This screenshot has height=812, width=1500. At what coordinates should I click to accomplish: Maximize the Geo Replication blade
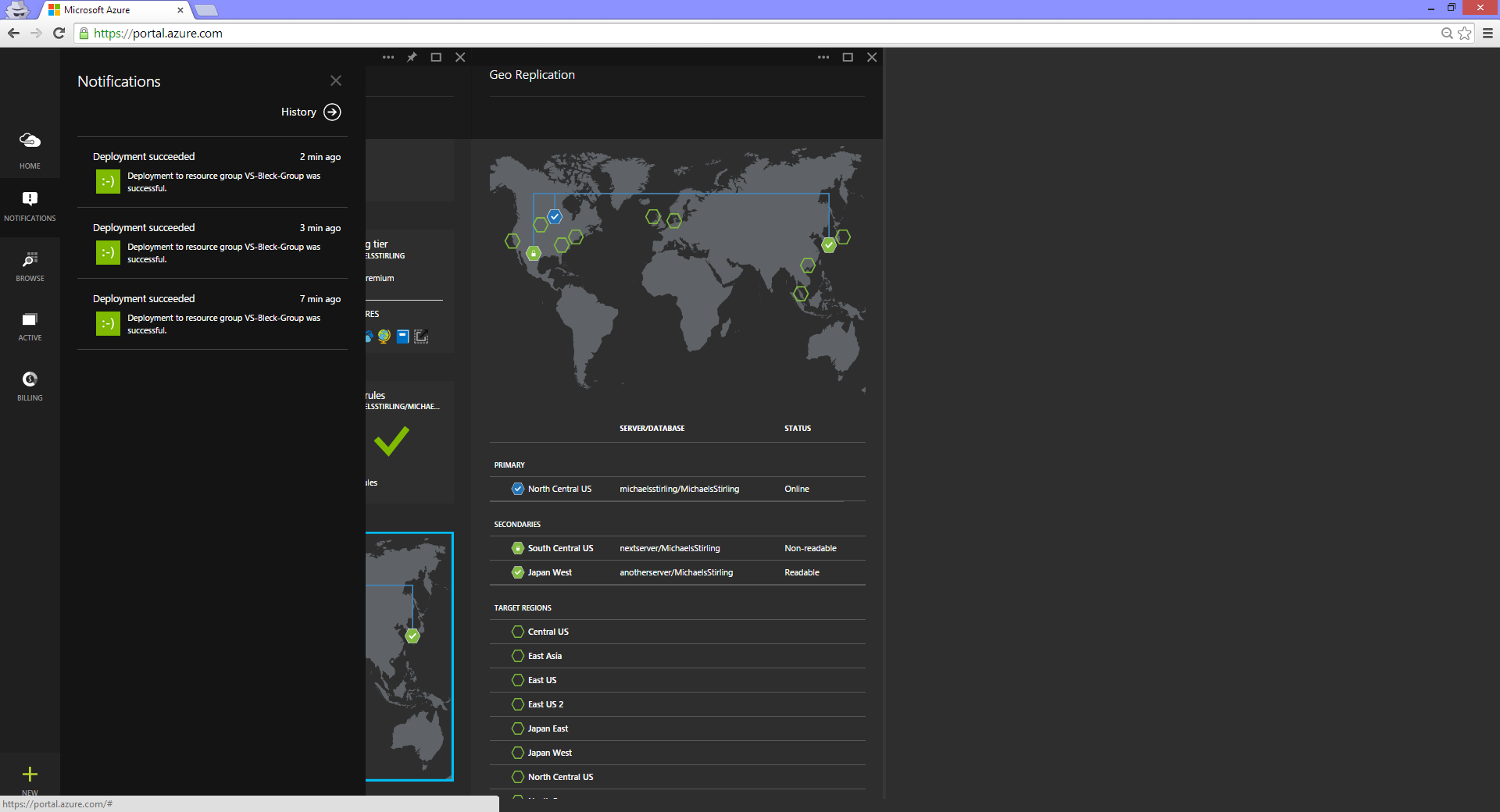point(848,57)
